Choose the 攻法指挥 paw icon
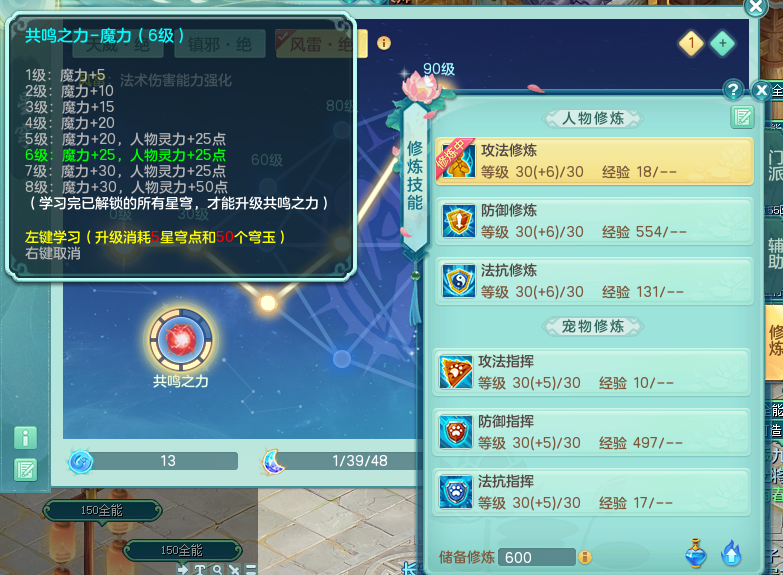 click(x=456, y=372)
